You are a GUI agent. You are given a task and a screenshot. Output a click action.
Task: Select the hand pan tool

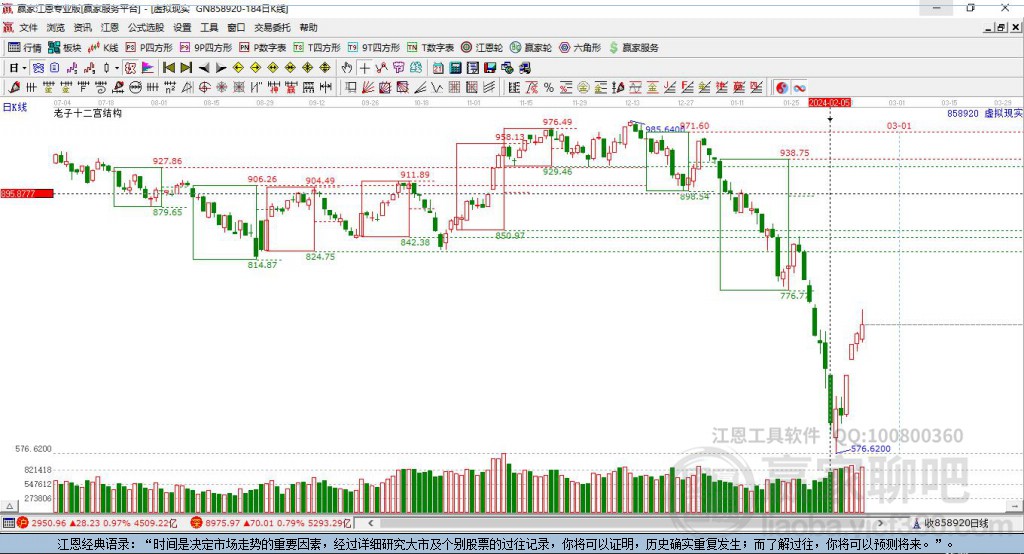point(347,67)
